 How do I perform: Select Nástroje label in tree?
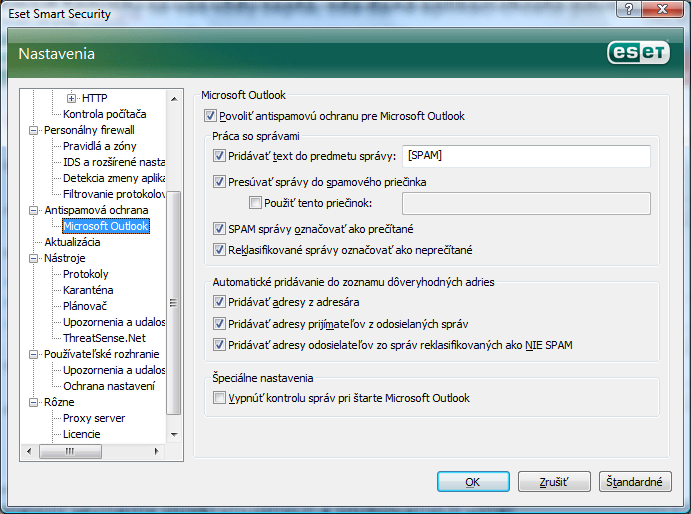tap(65, 258)
